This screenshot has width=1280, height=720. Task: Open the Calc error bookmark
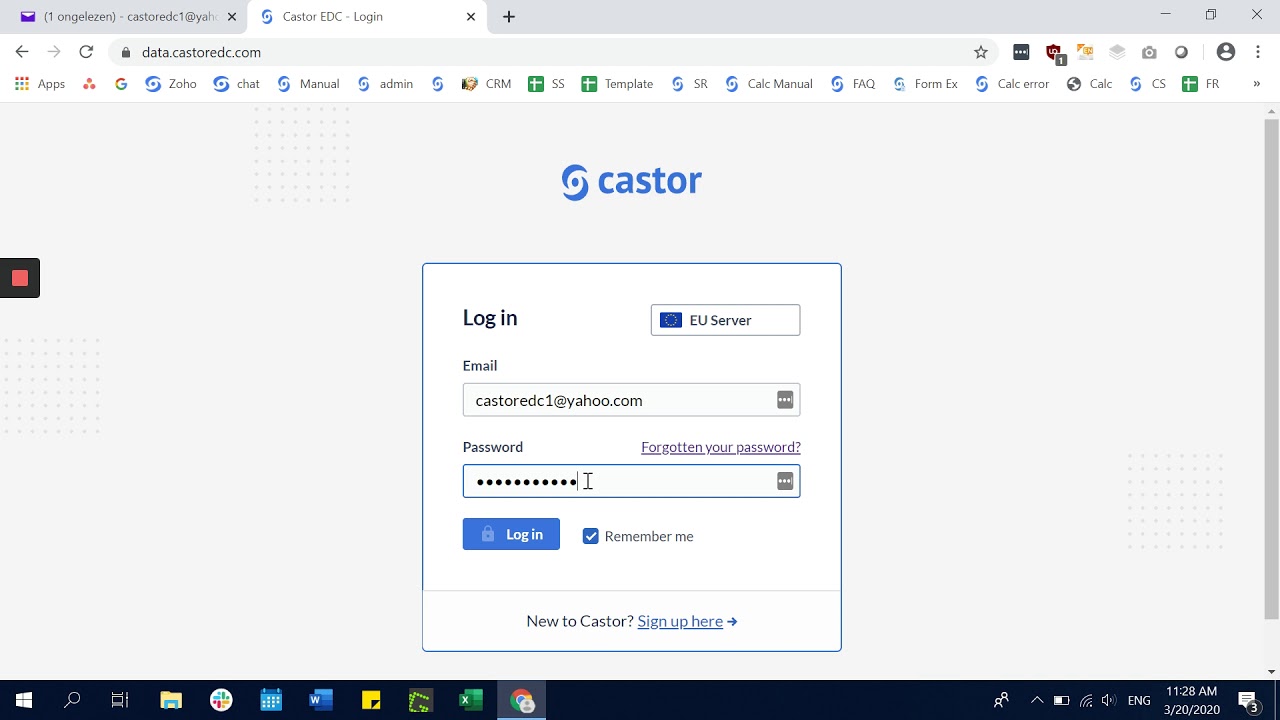click(x=1012, y=84)
